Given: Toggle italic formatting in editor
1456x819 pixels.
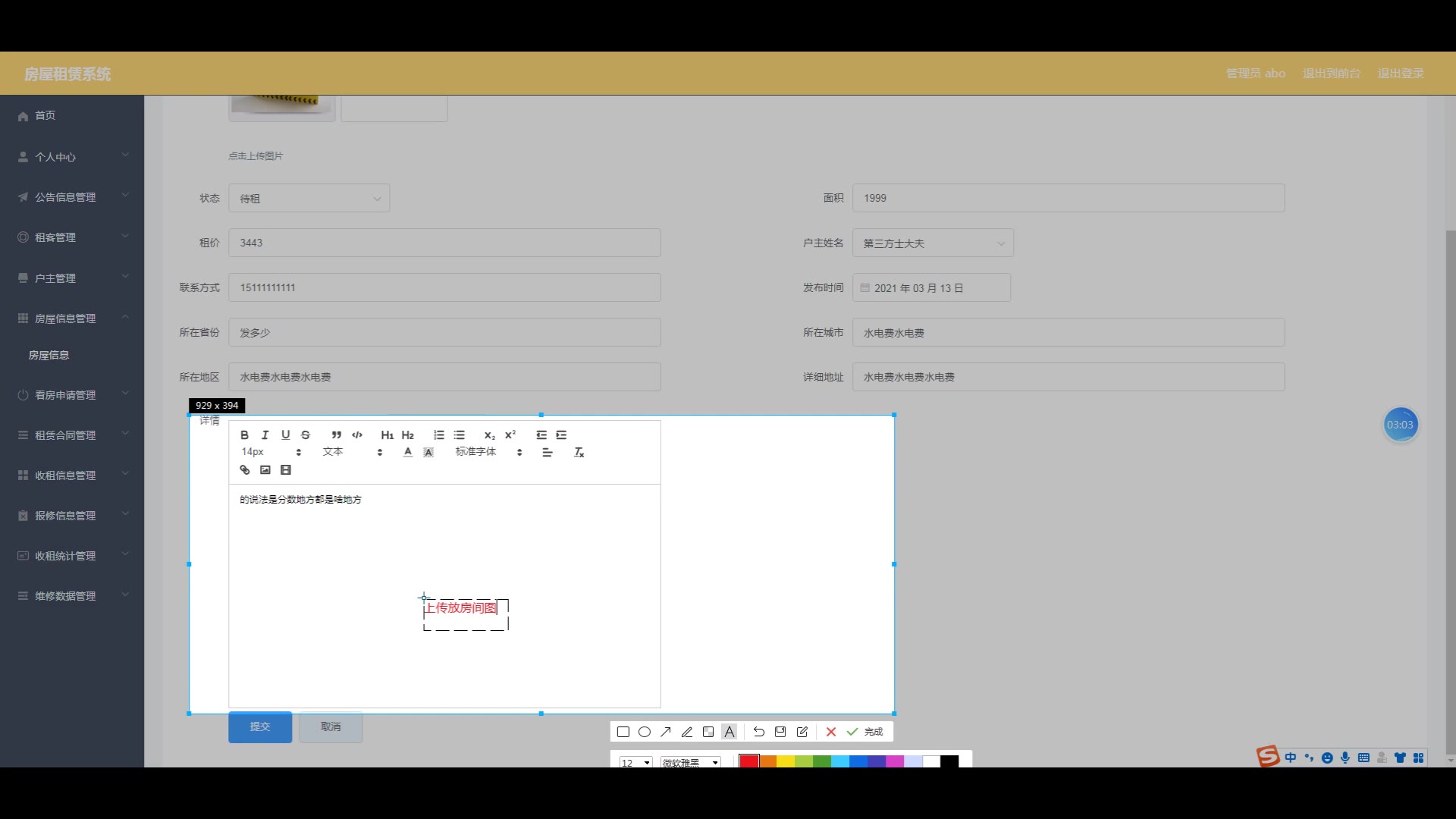Looking at the screenshot, I should tap(265, 435).
